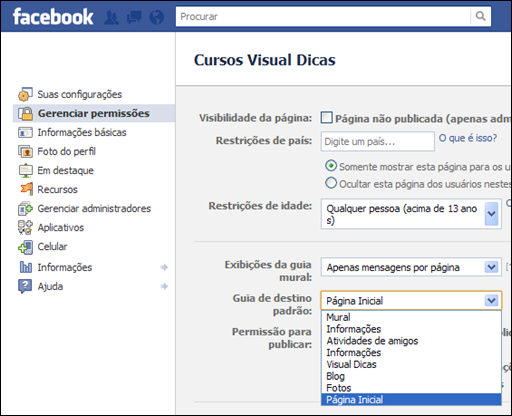Screen dimensions: 512x416
Task: Click the Aplicativos icon
Action: 25,227
